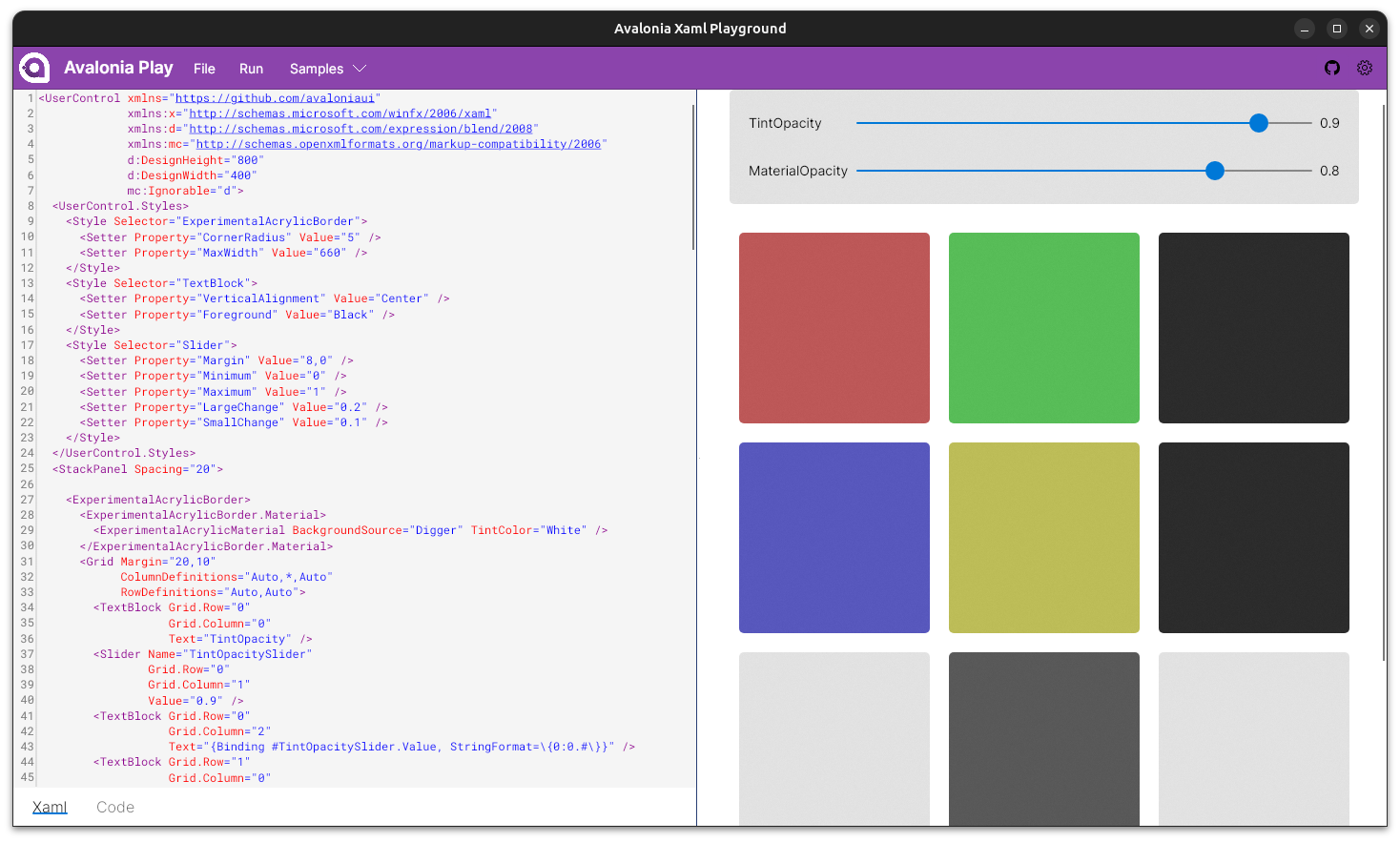The height and width of the screenshot is (842, 1400).
Task: Expand the Samples dropdown
Action: click(327, 69)
